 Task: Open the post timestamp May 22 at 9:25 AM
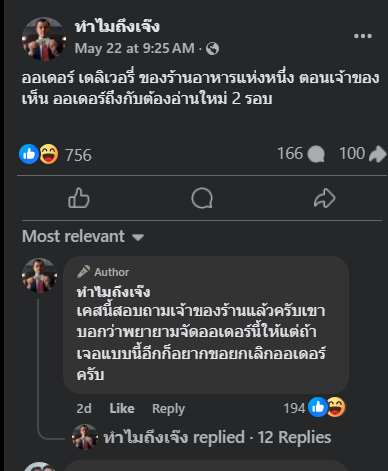point(135,49)
